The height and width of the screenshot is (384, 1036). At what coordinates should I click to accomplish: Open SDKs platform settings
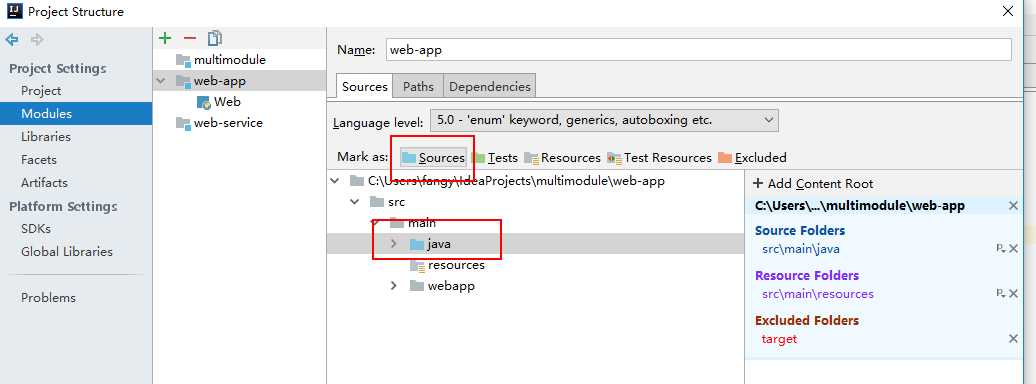pyautogui.click(x=36, y=229)
